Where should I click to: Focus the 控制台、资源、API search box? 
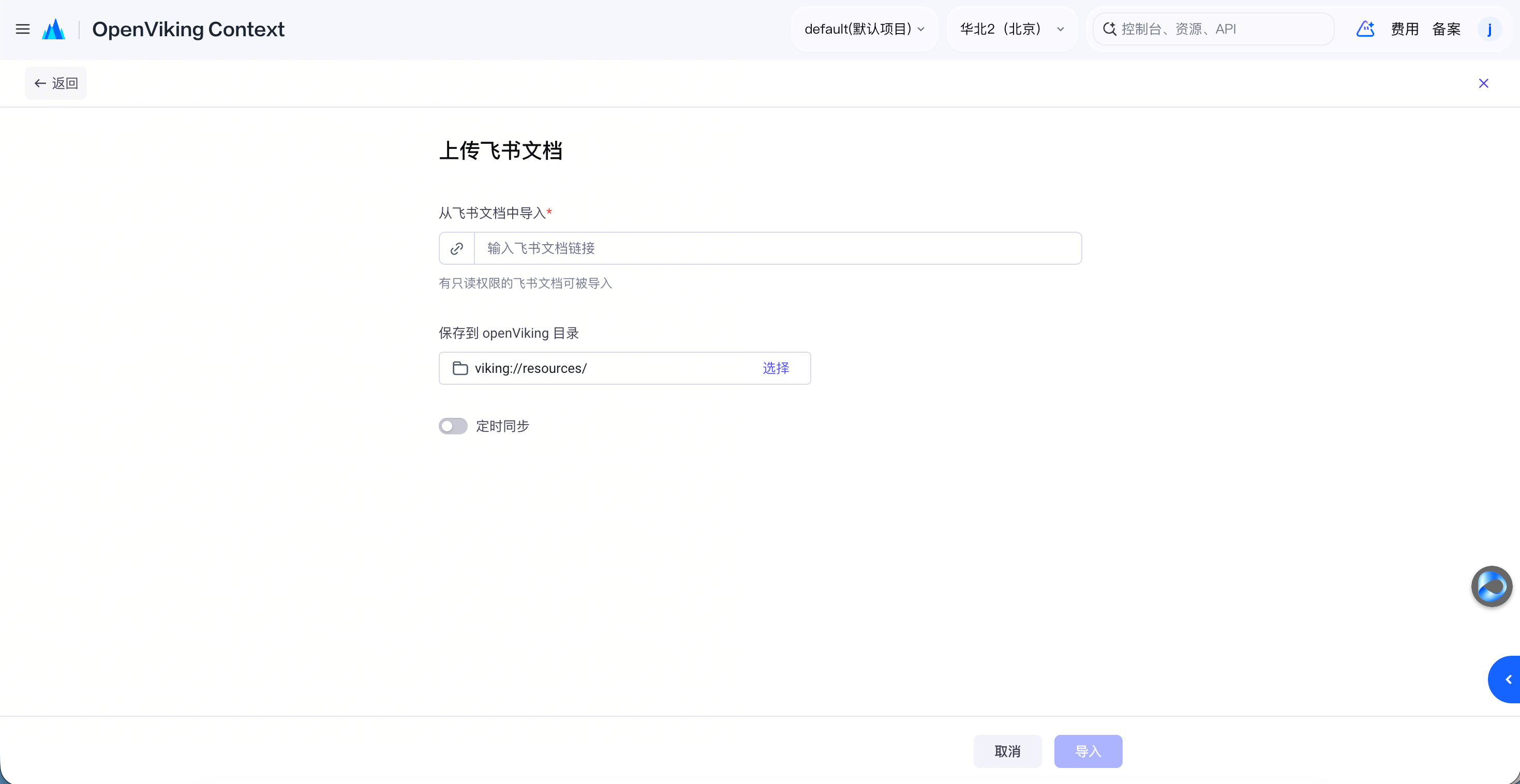click(x=1213, y=29)
